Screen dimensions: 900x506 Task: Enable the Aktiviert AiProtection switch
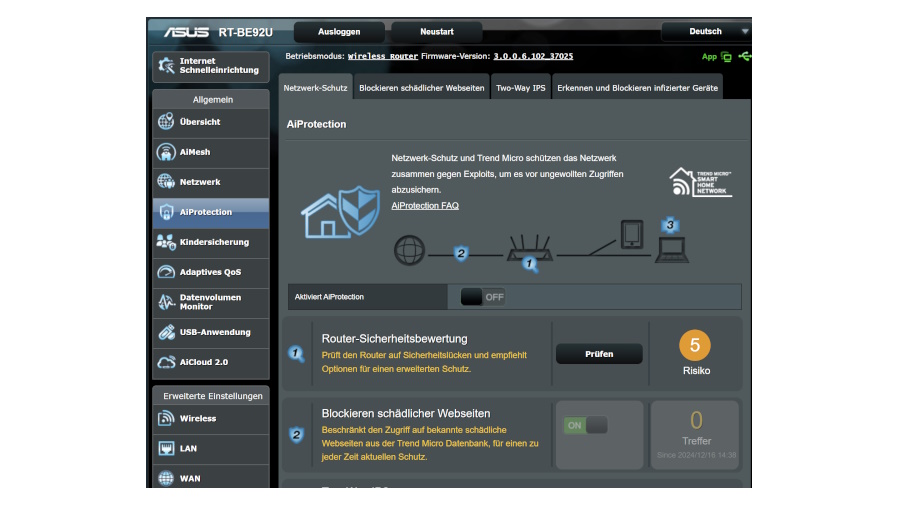(483, 297)
